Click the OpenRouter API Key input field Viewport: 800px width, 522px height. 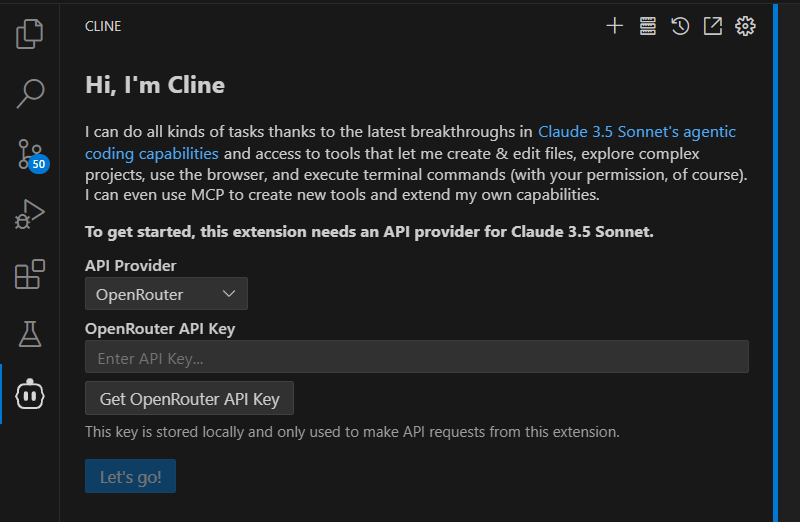click(416, 357)
